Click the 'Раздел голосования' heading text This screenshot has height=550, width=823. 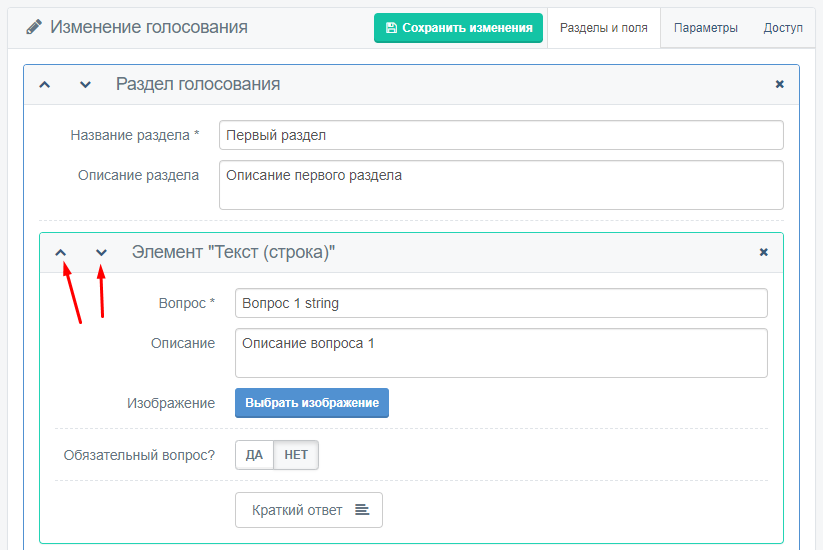coord(198,84)
